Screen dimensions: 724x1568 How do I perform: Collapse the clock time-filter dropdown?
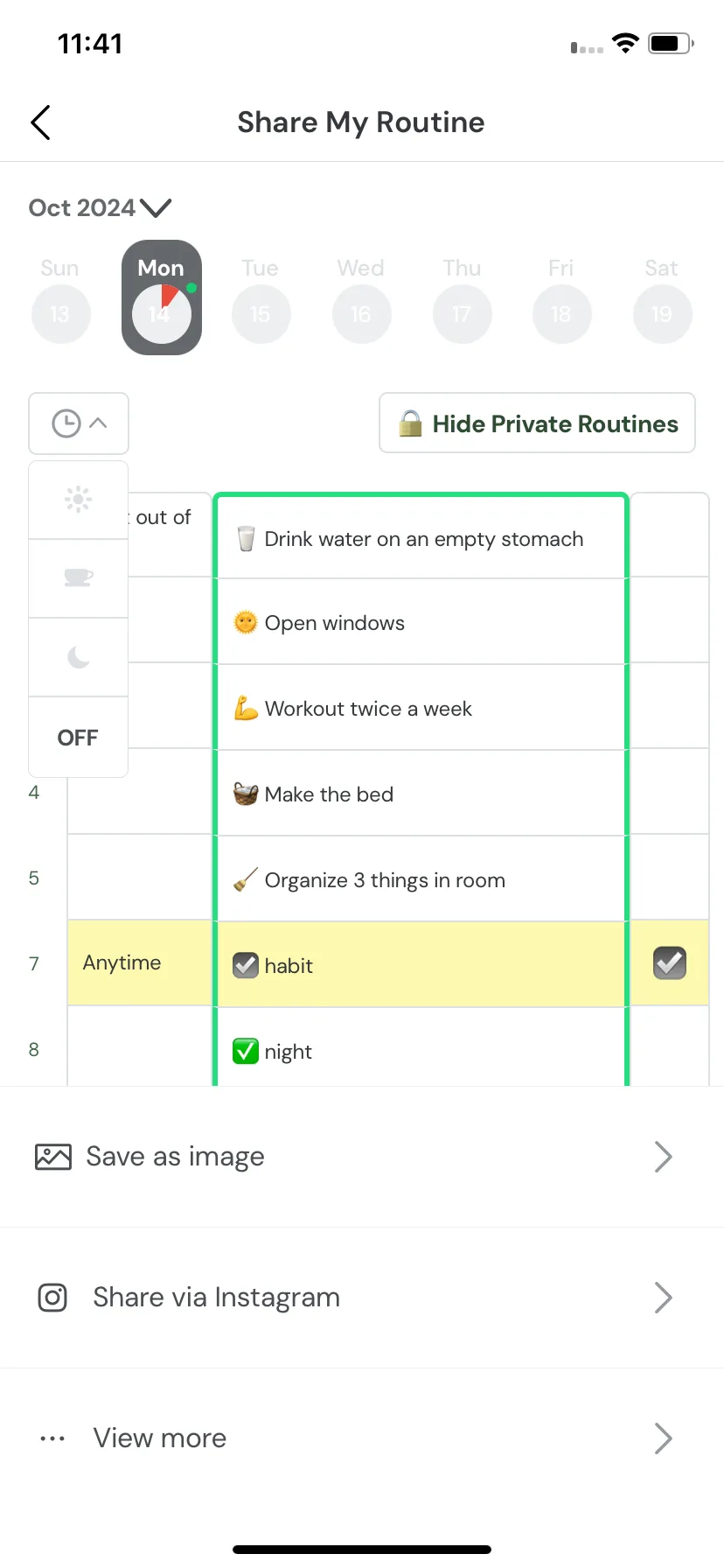pos(79,423)
